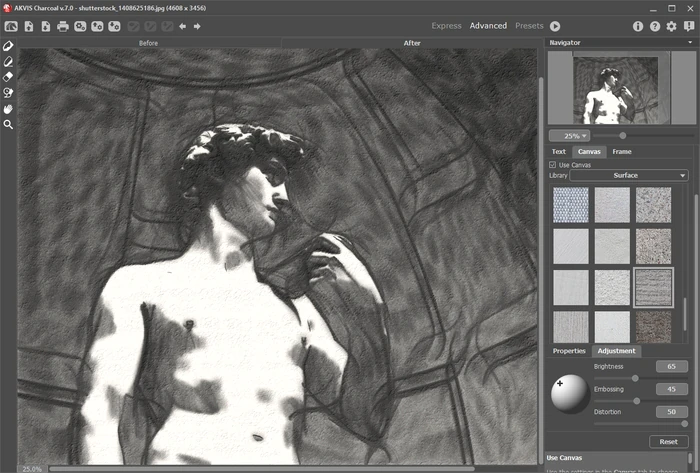Click the Use Canvas hint heading
Screen dimensions: 700x473
(564, 458)
